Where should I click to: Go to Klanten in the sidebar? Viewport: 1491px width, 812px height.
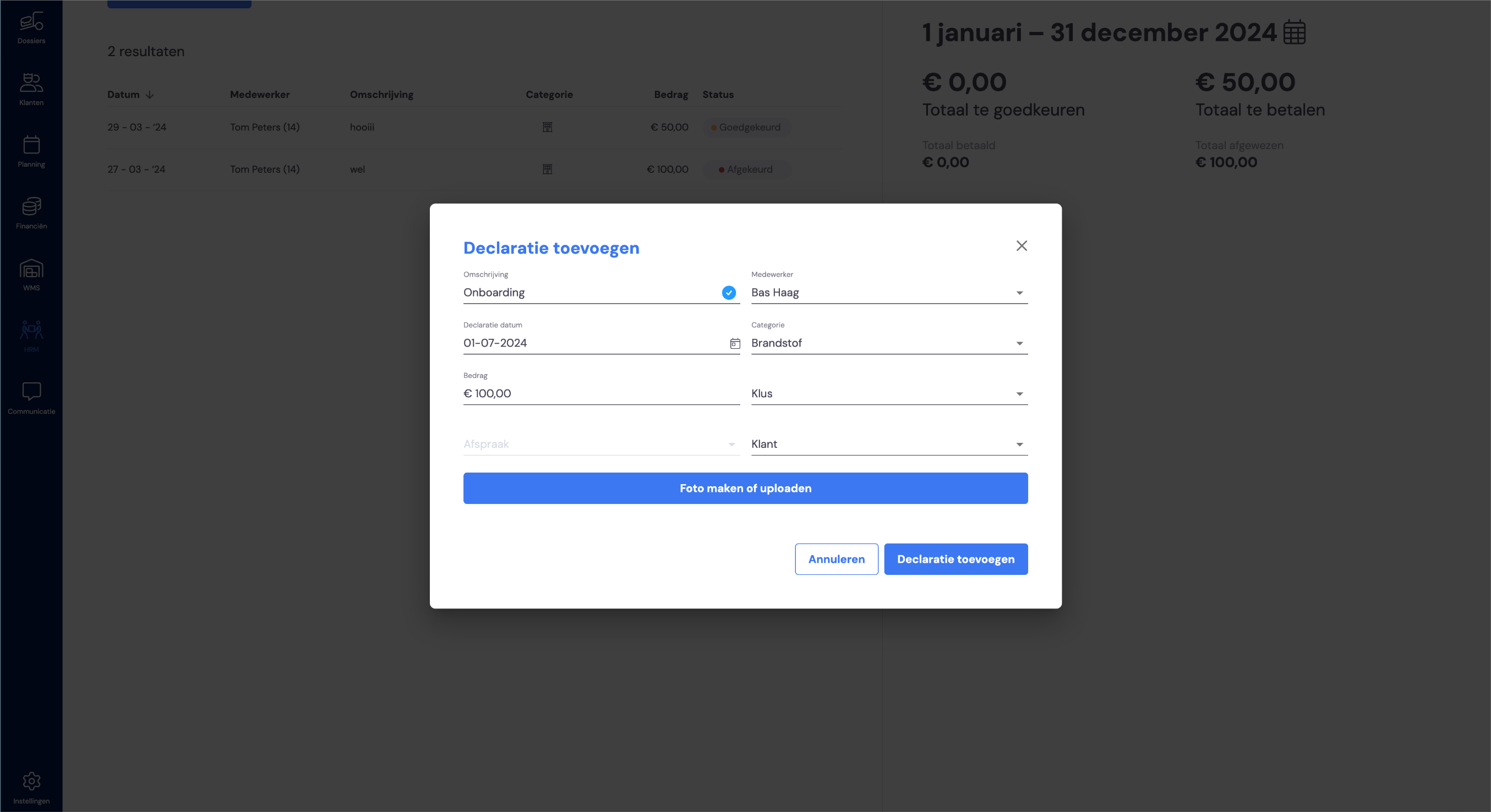31,90
